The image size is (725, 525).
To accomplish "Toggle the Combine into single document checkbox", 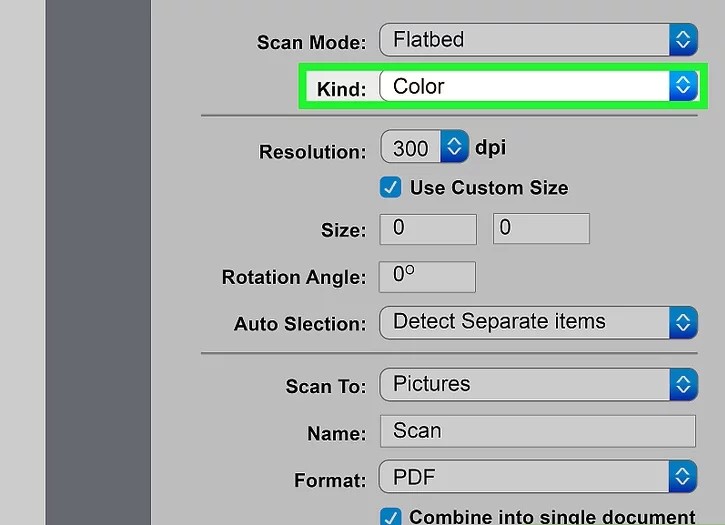I will coord(391,517).
